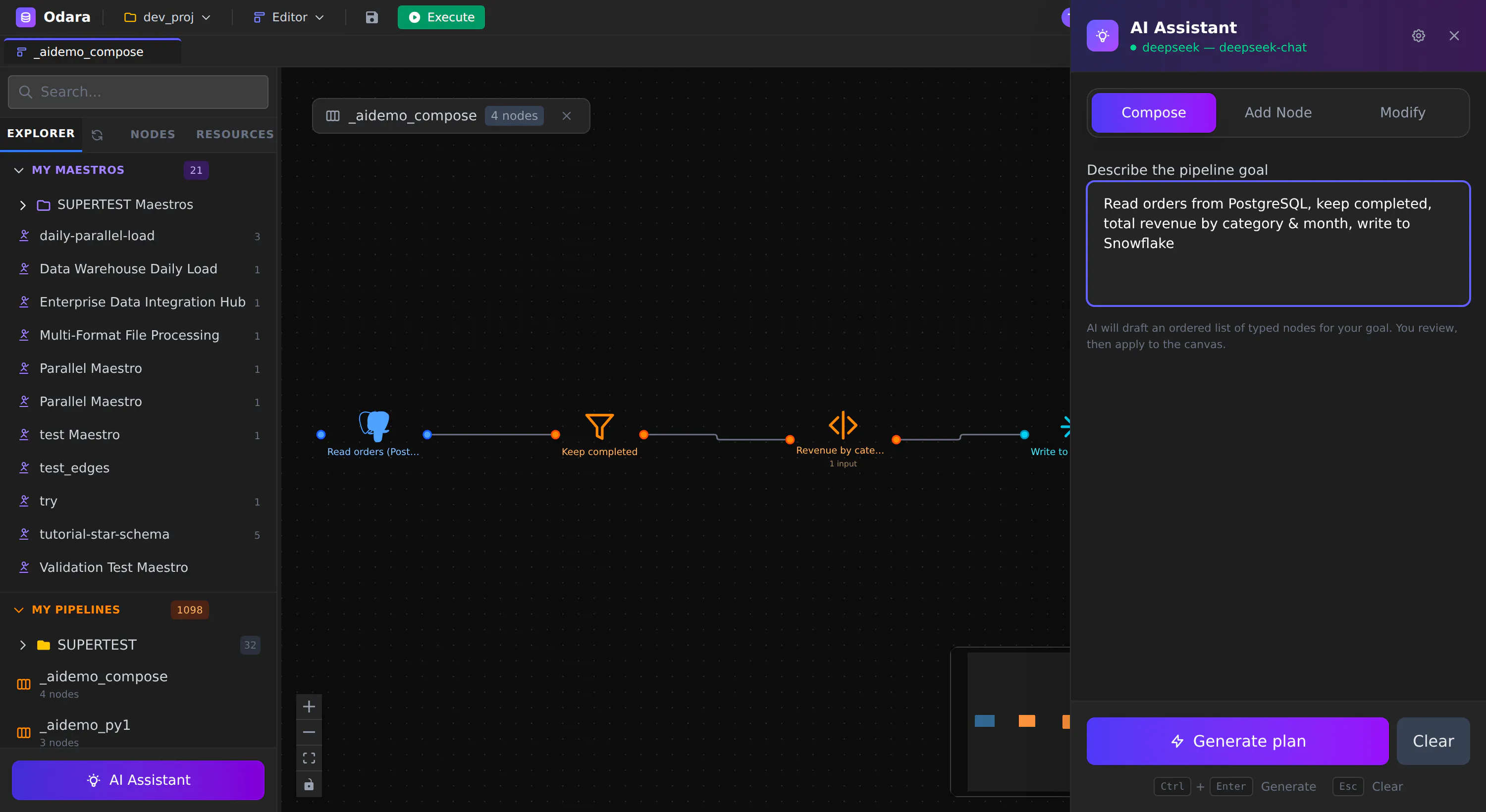Open daily-parallel-load maestro
The width and height of the screenshot is (1486, 812).
(x=139, y=236)
